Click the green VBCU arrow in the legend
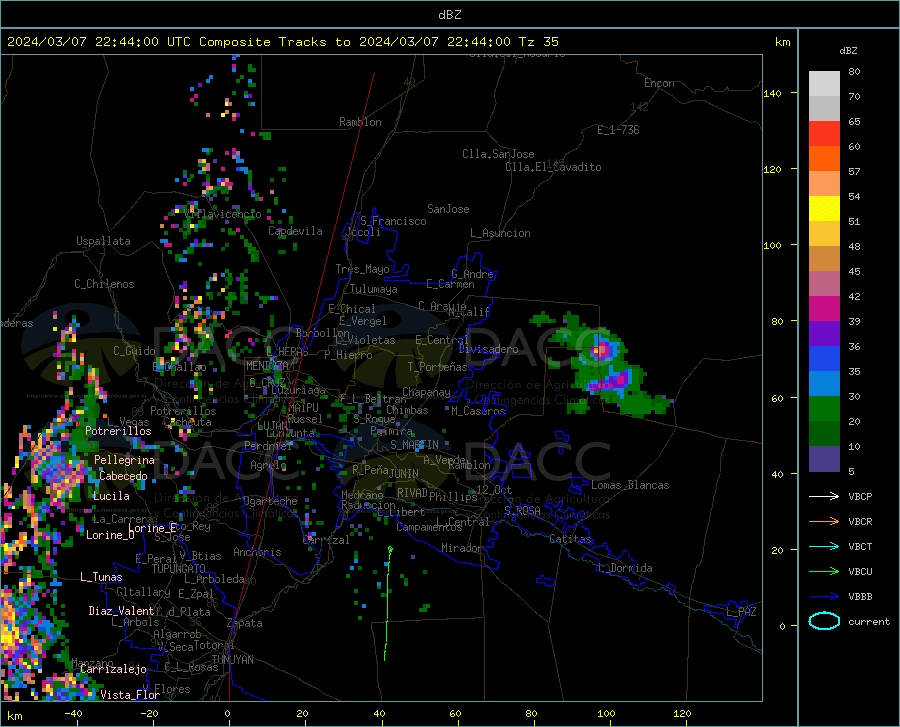This screenshot has height=727, width=900. coord(824,572)
